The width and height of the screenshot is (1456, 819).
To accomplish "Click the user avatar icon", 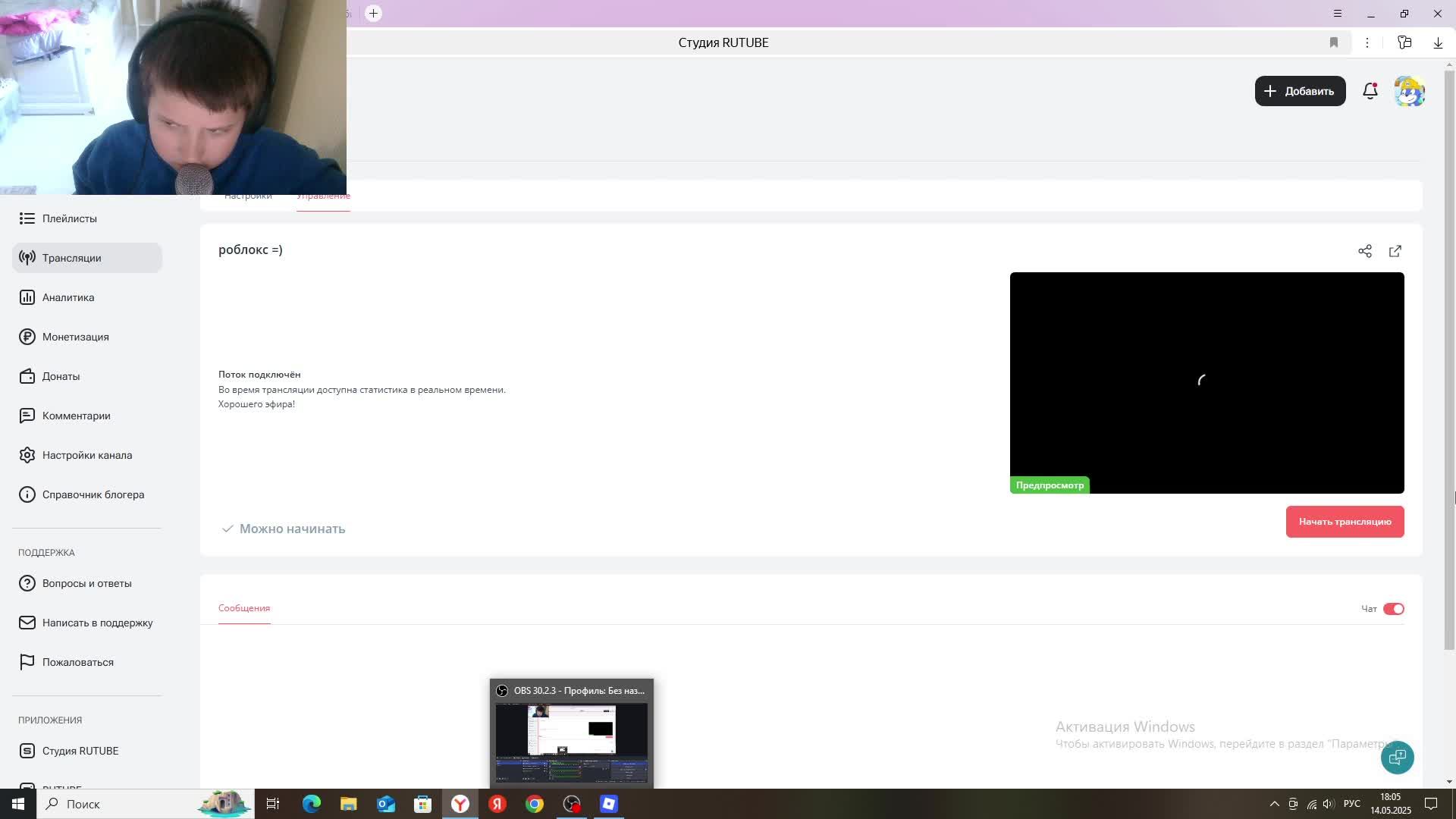I will (x=1409, y=91).
